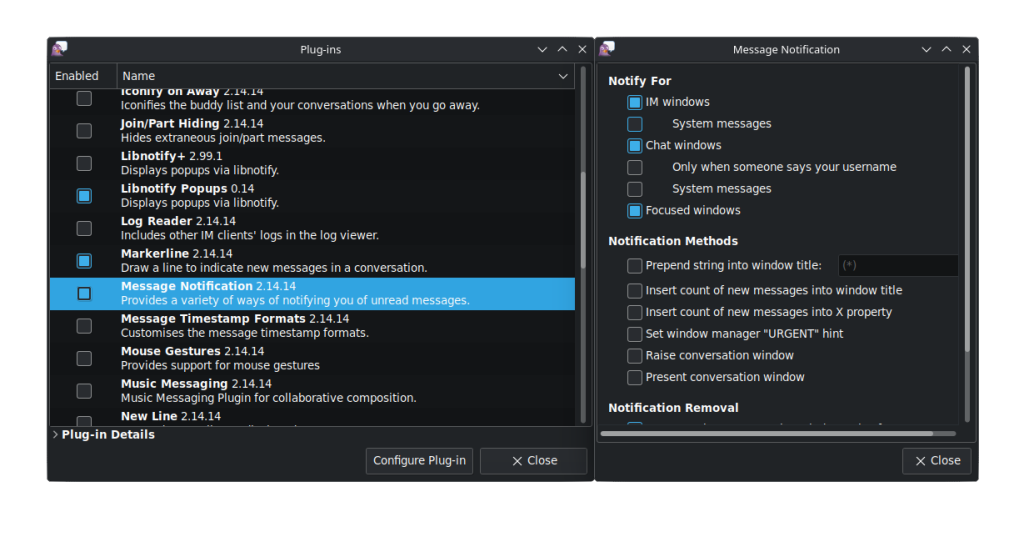
Task: Click Close button in Message Notification dialog
Action: (x=936, y=461)
